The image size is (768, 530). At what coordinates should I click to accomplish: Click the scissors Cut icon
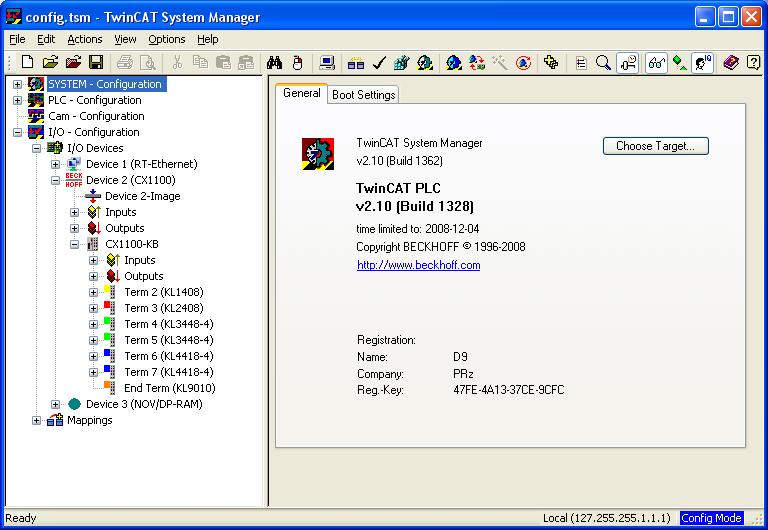click(x=177, y=62)
